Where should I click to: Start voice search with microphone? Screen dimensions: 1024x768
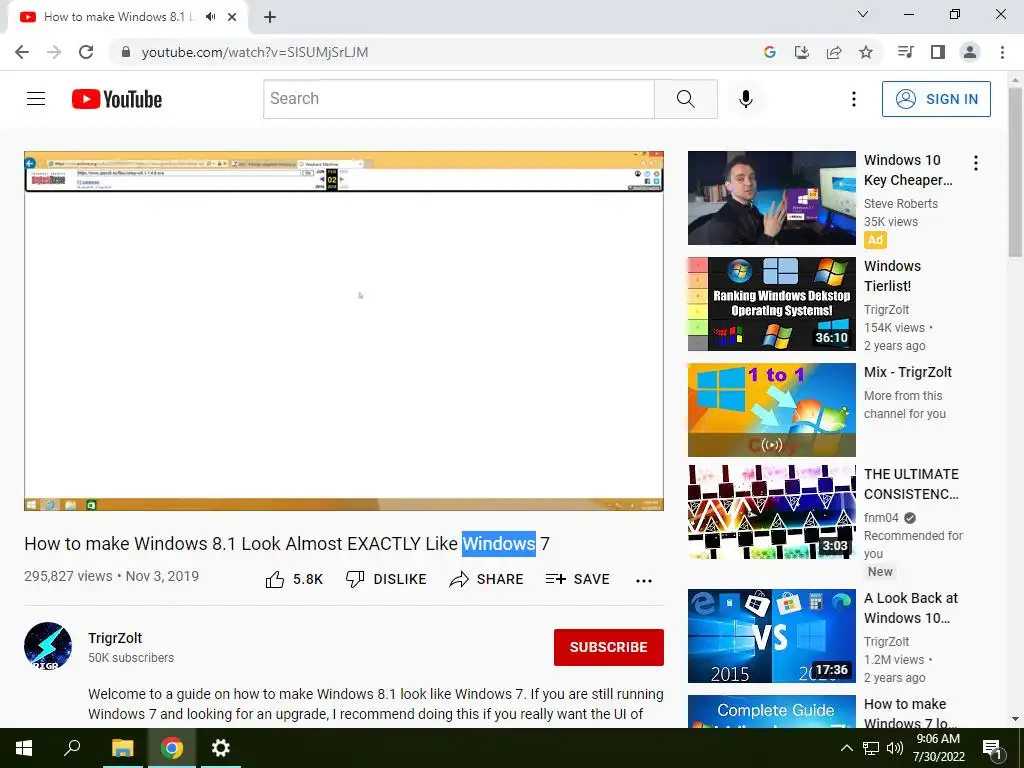746,99
